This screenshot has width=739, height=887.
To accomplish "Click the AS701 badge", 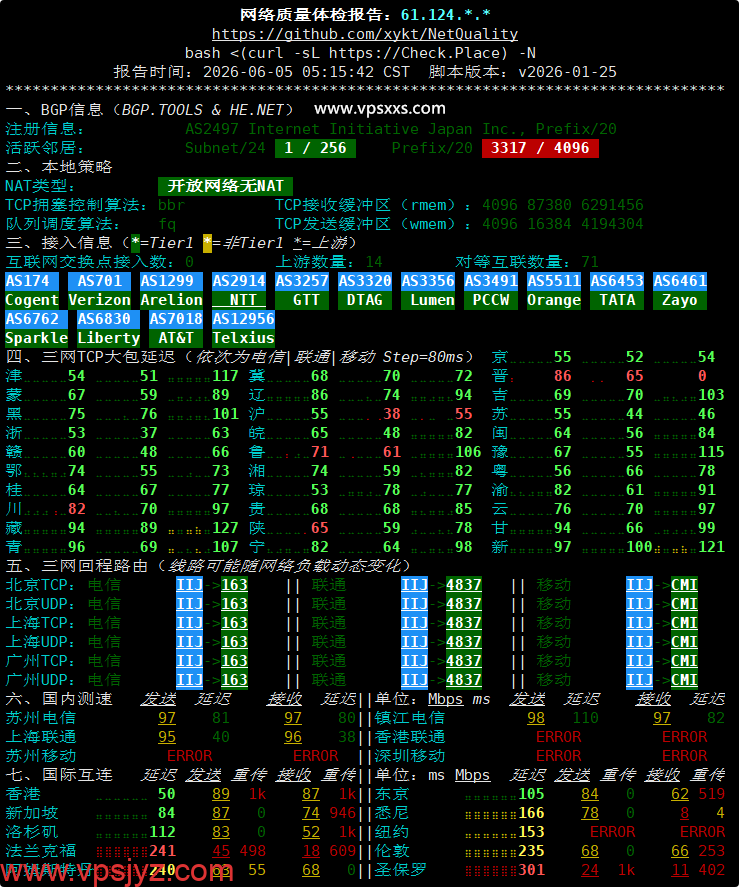I will tap(100, 281).
